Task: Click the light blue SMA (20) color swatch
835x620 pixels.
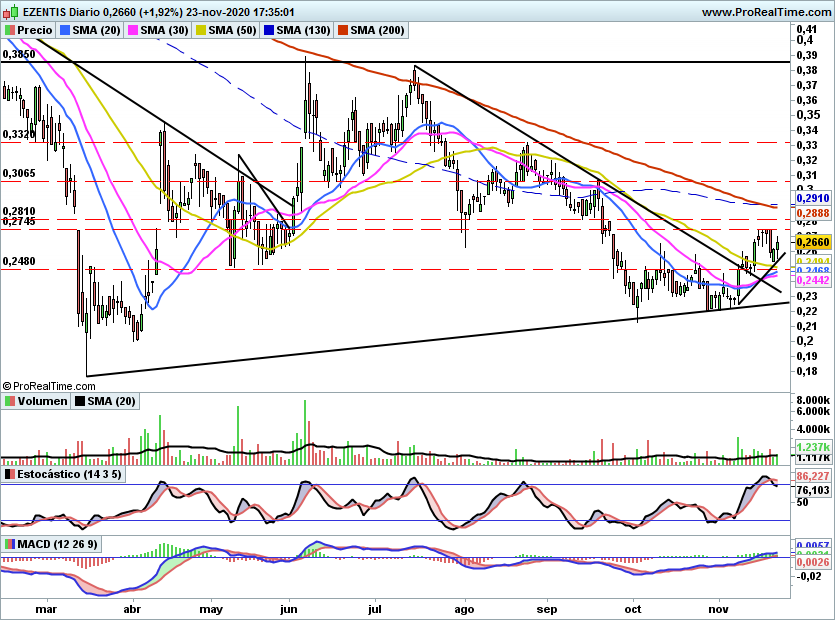Action: pos(65,30)
